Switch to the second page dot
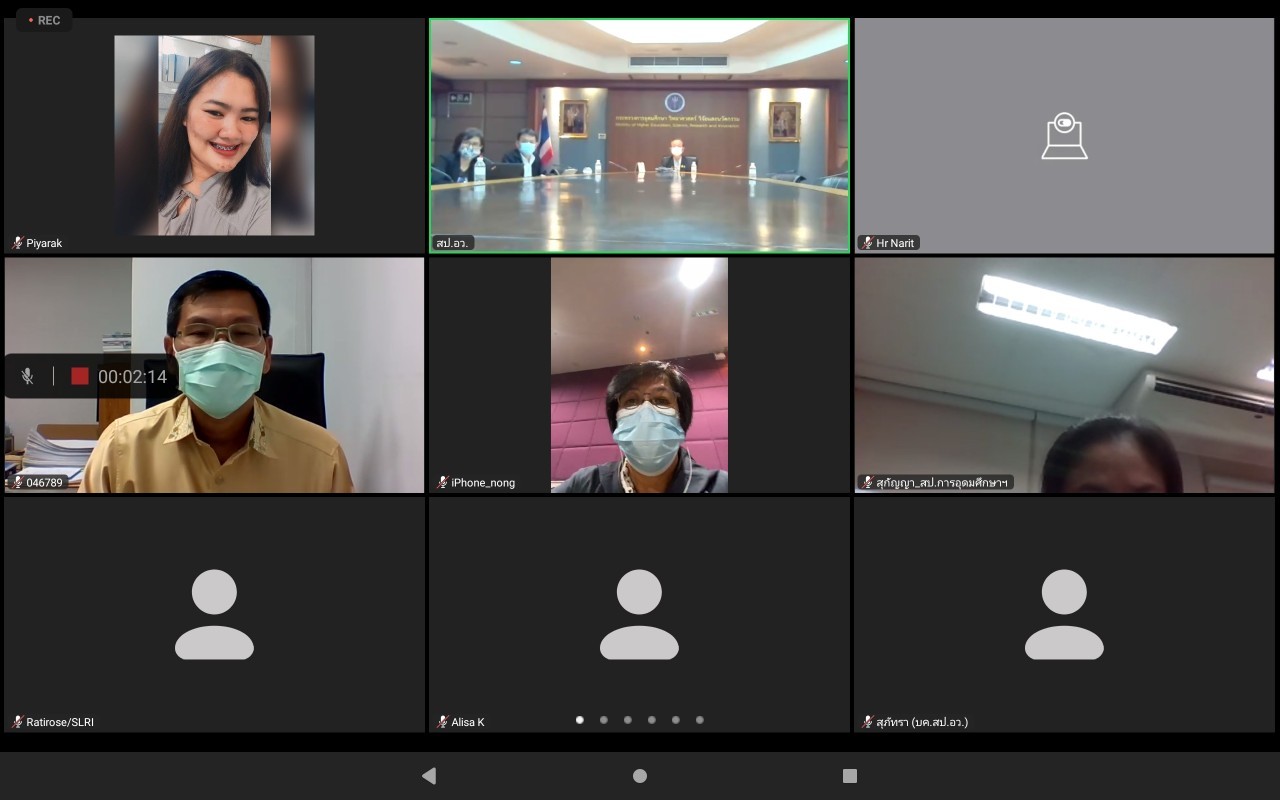 (x=604, y=720)
